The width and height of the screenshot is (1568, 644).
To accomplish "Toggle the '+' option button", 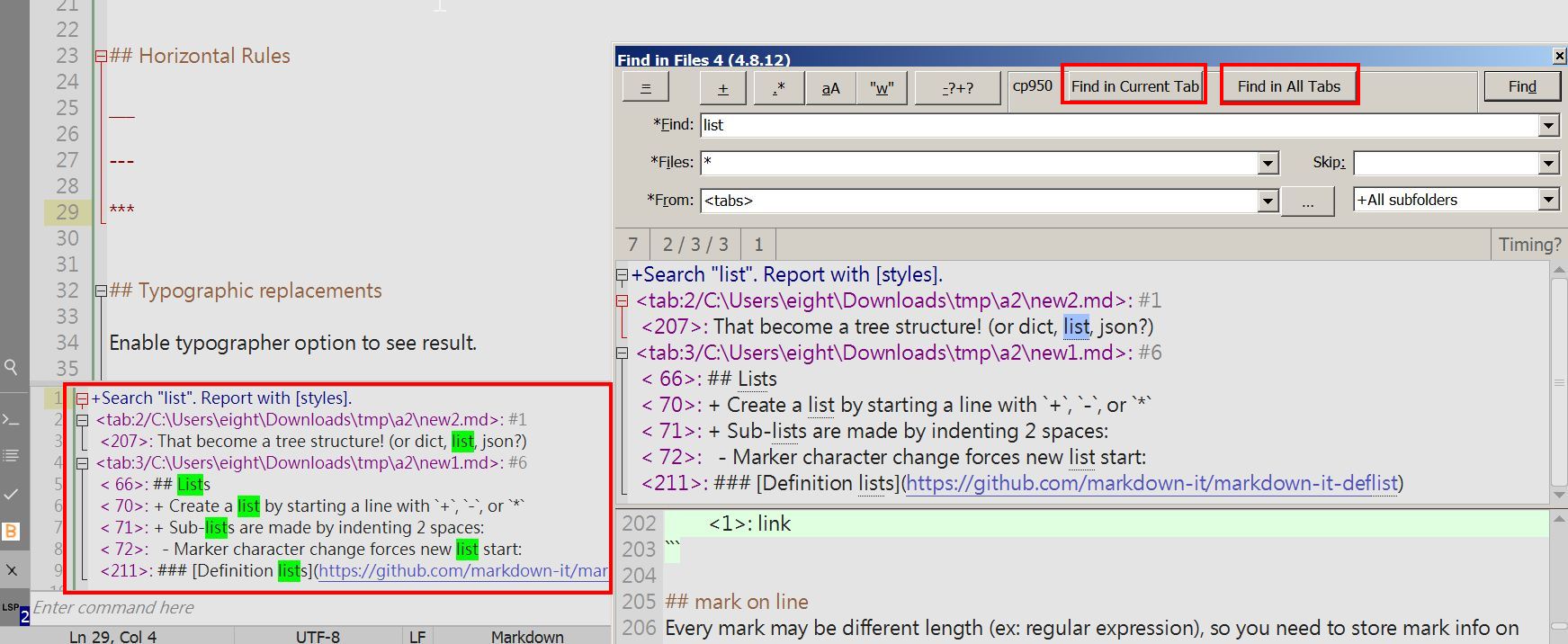I will click(x=723, y=87).
